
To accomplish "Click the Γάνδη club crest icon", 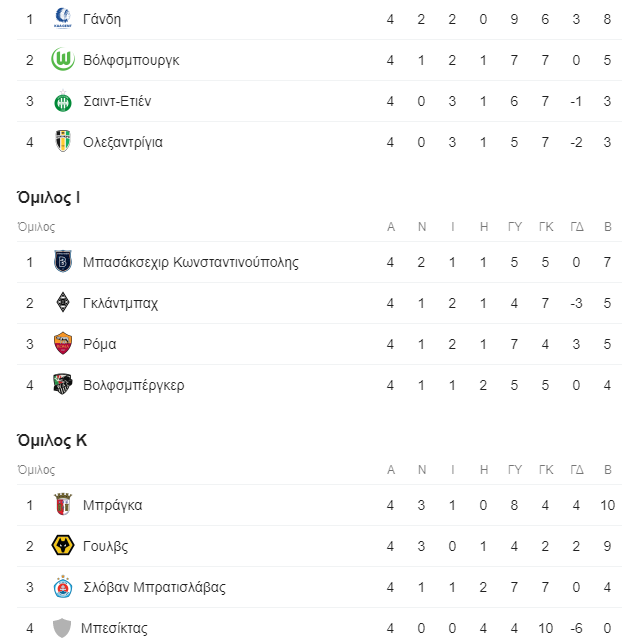I will (x=63, y=18).
